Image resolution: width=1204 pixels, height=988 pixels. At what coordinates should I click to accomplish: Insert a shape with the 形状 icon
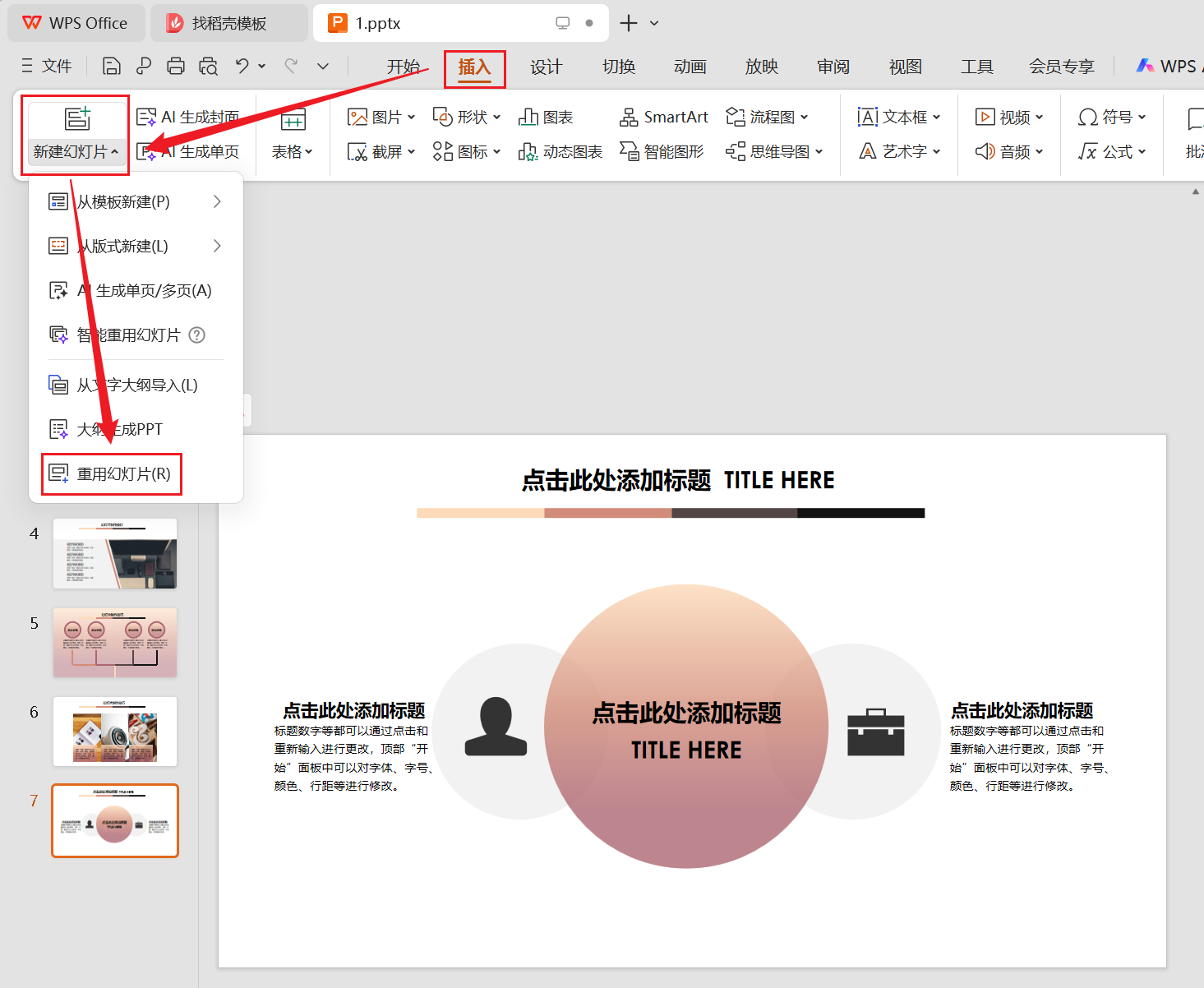pyautogui.click(x=464, y=117)
